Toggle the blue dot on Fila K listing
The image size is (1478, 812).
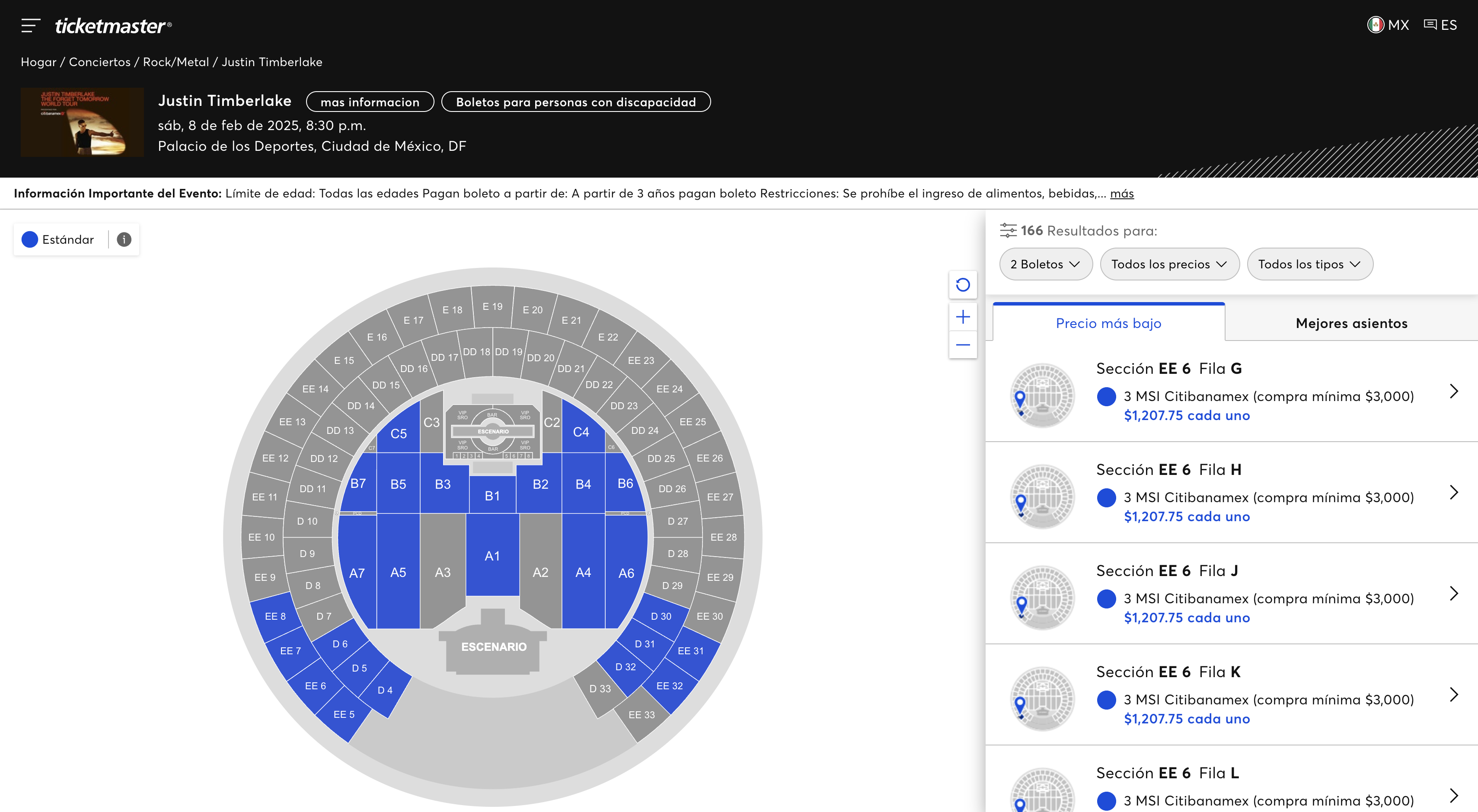tap(1107, 700)
